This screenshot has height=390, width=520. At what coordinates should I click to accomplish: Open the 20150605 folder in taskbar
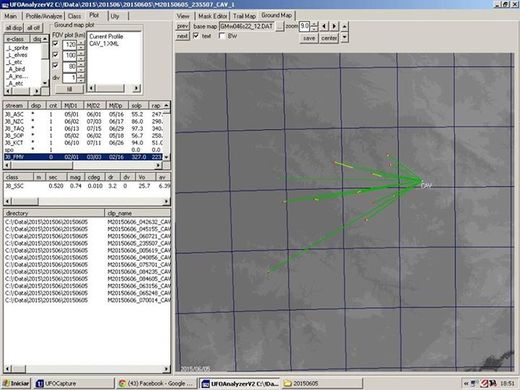pyautogui.click(x=322, y=384)
